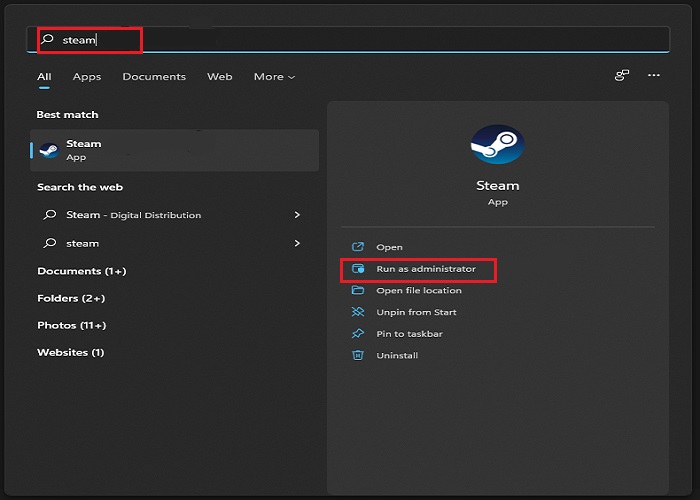Show Documents (1+) results
700x500 pixels.
pyautogui.click(x=82, y=271)
